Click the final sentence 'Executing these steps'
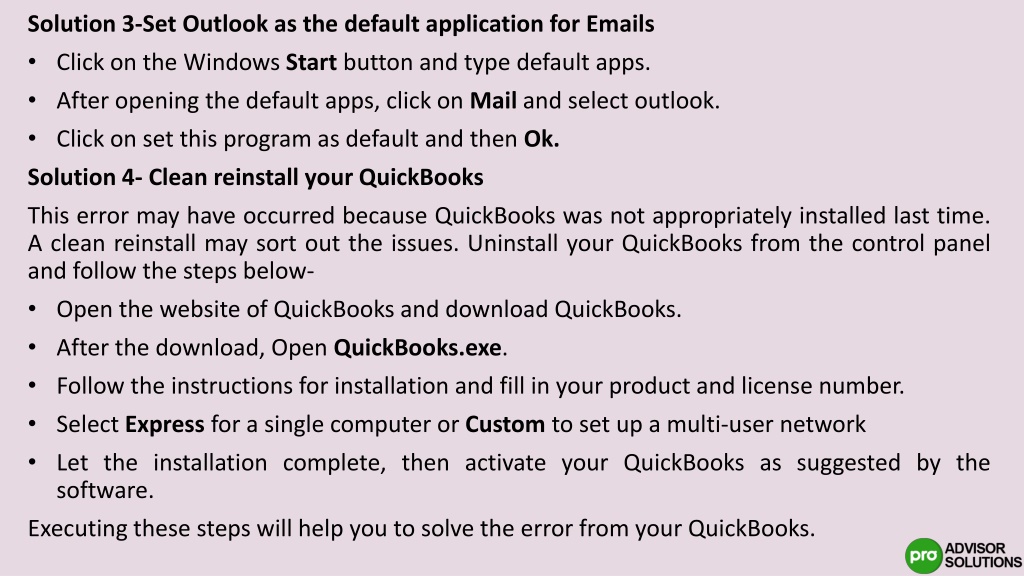 tap(421, 528)
